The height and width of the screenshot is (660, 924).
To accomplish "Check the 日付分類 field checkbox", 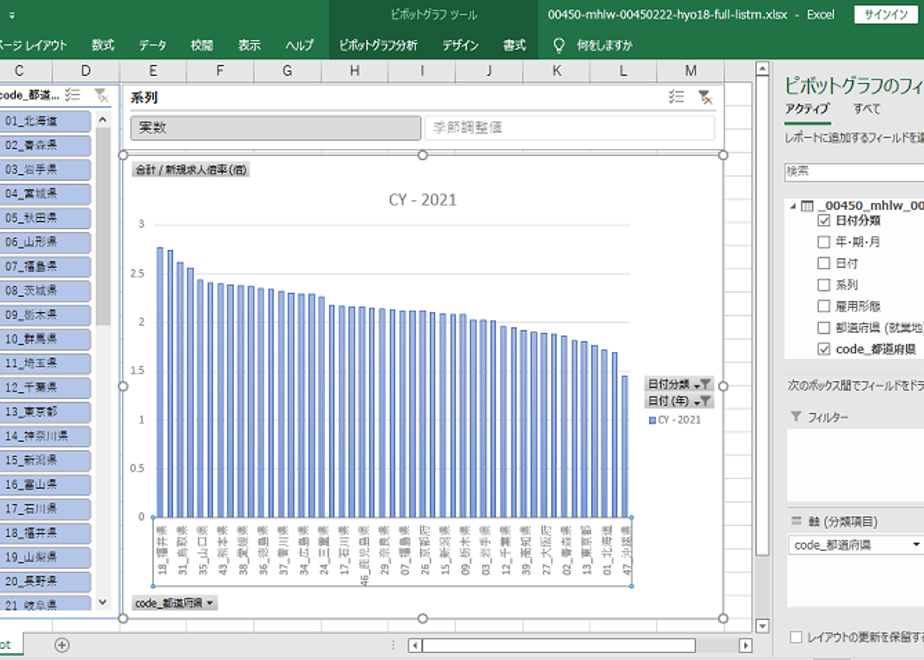I will [824, 221].
